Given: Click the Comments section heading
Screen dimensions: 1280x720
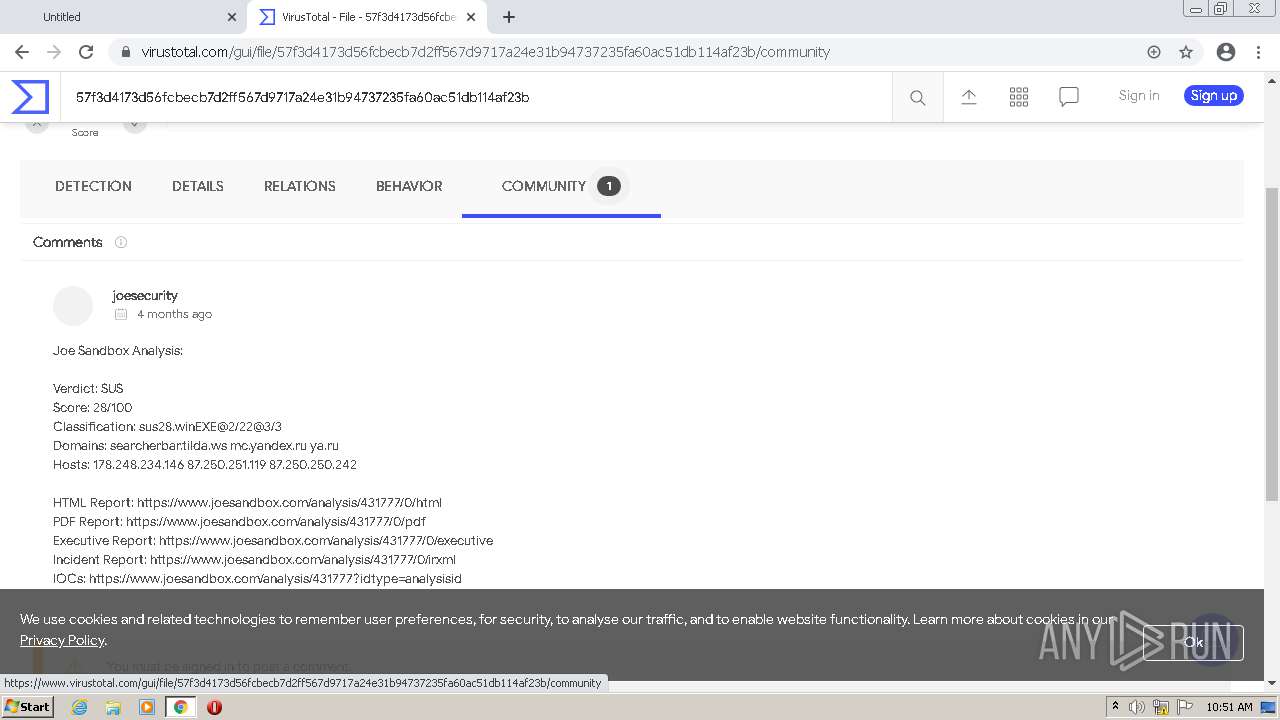Looking at the screenshot, I should coord(67,242).
